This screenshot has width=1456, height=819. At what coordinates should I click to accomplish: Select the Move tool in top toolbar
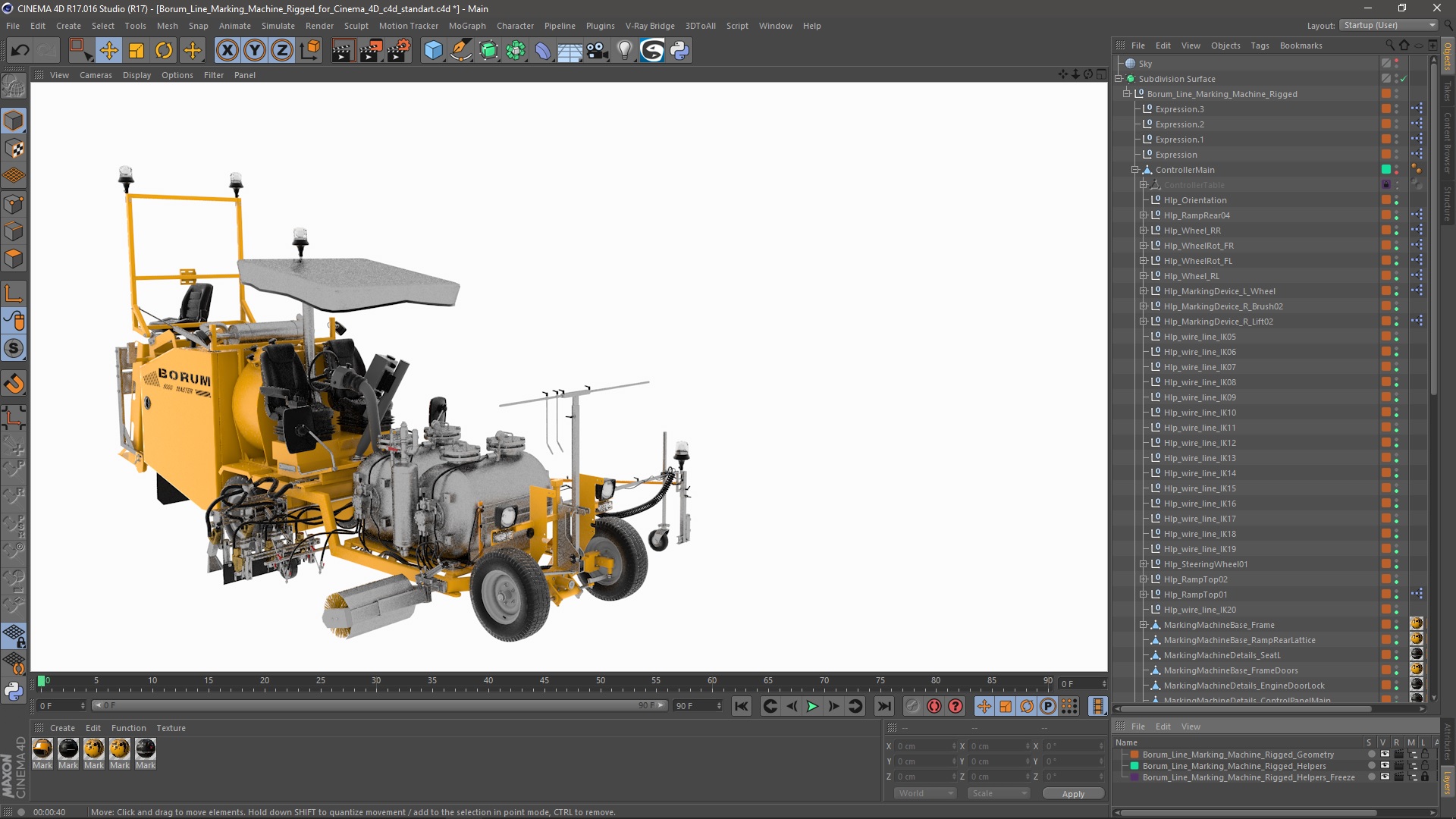point(108,51)
